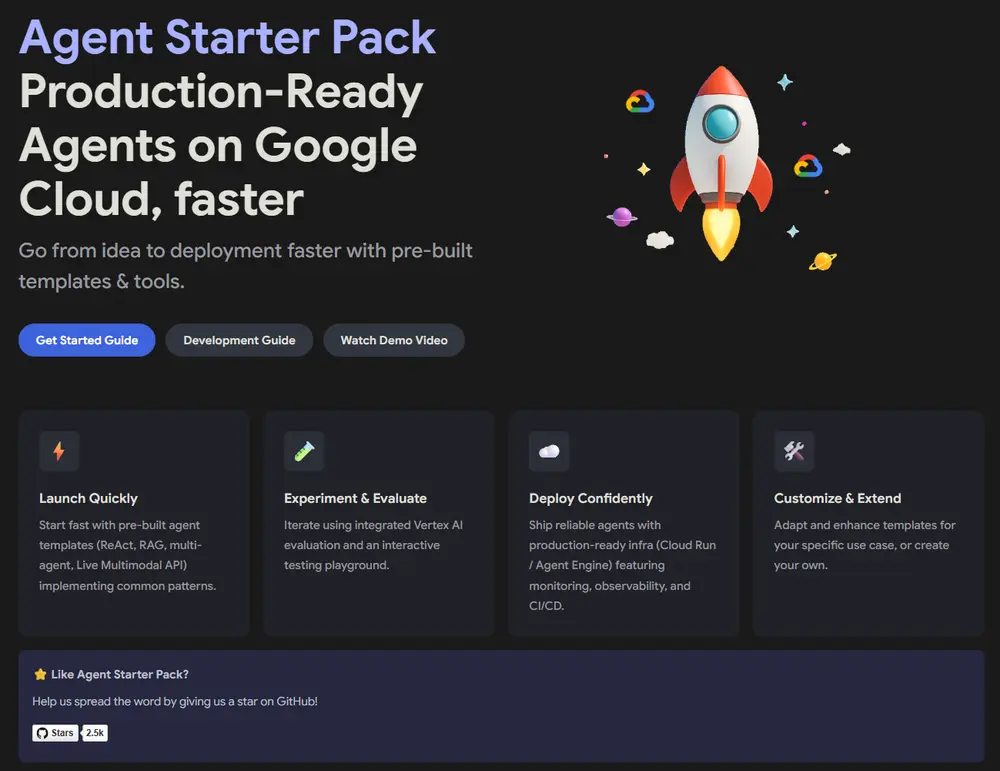Open the Development Guide
This screenshot has height=771, width=1000.
(x=239, y=340)
